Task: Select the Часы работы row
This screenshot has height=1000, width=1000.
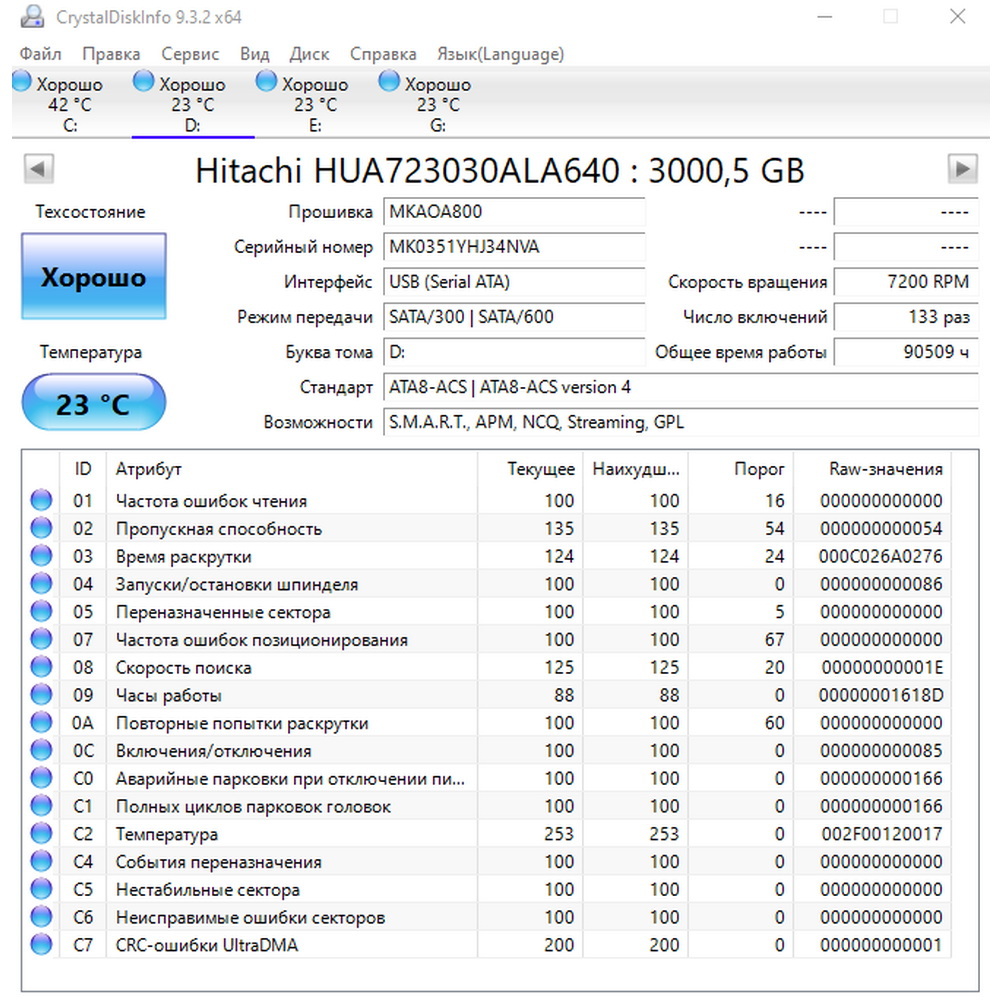Action: (489, 695)
